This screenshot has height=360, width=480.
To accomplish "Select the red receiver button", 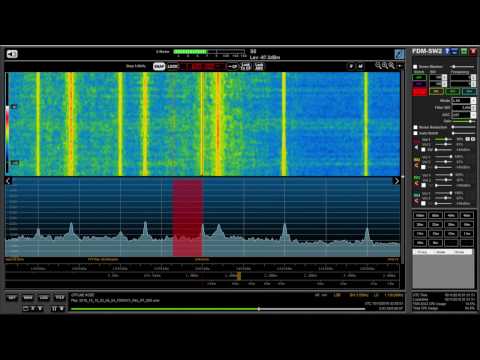I will point(420,92).
